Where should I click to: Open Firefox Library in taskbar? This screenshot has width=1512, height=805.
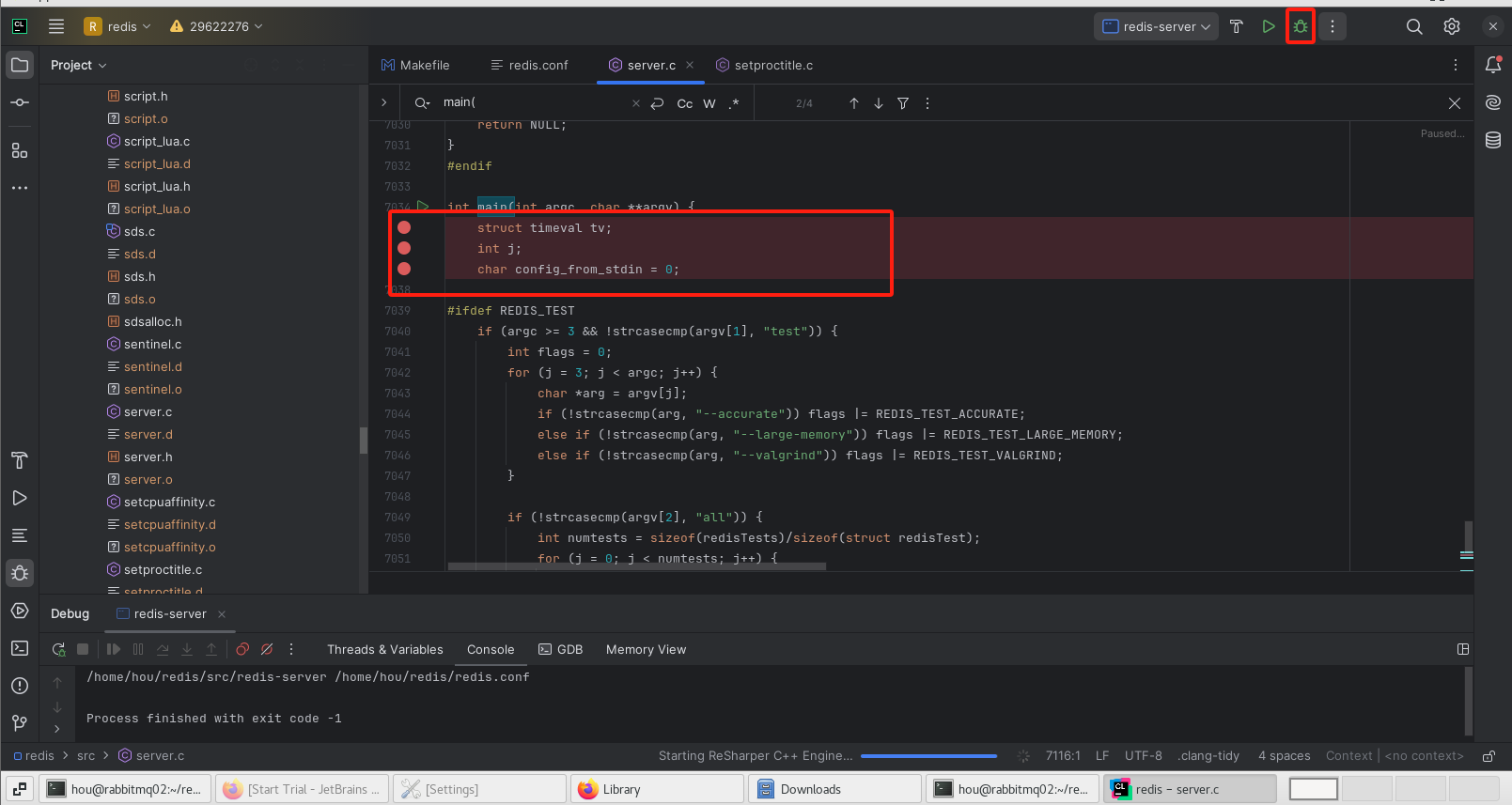pyautogui.click(x=657, y=789)
